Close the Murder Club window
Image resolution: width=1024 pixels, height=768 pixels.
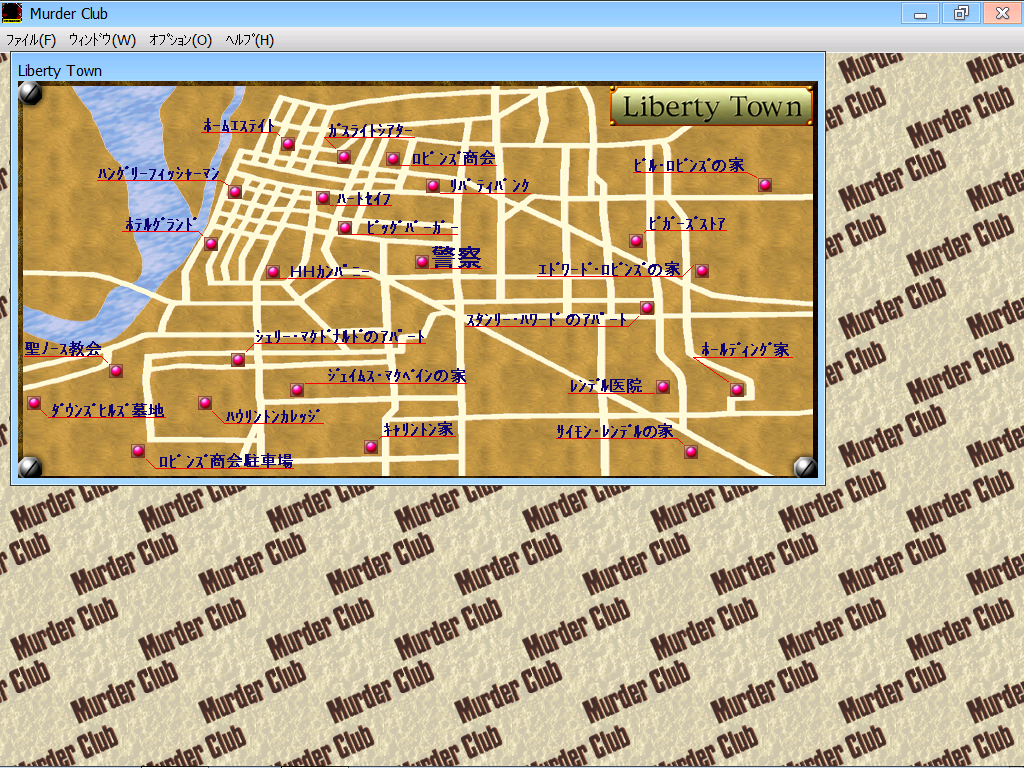[1003, 13]
